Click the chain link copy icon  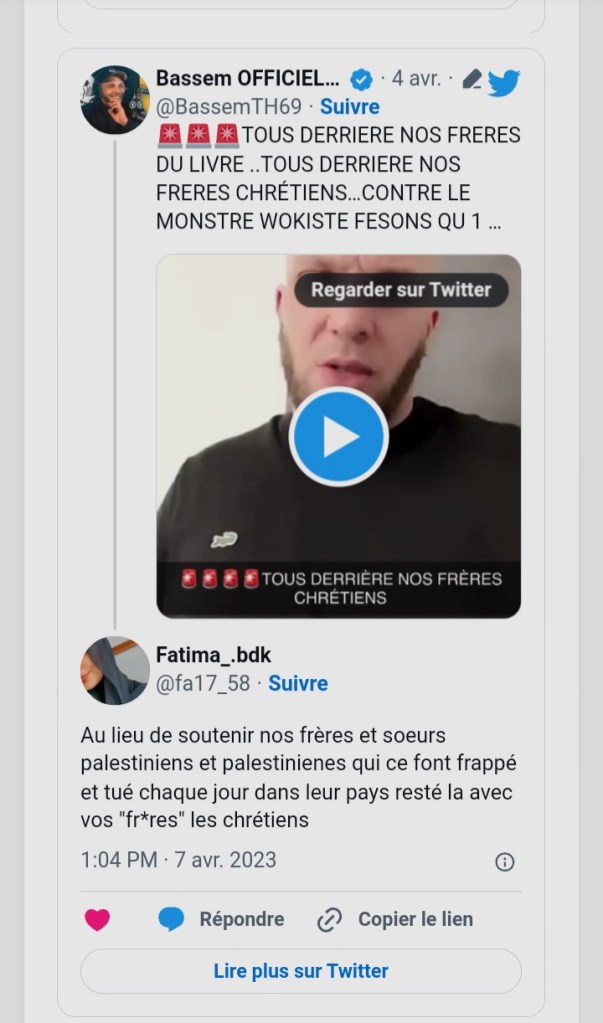click(330, 920)
